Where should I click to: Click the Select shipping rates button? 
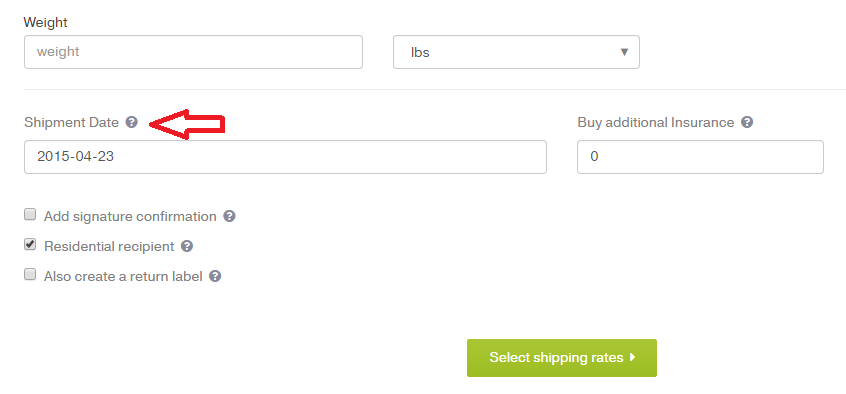tap(562, 358)
